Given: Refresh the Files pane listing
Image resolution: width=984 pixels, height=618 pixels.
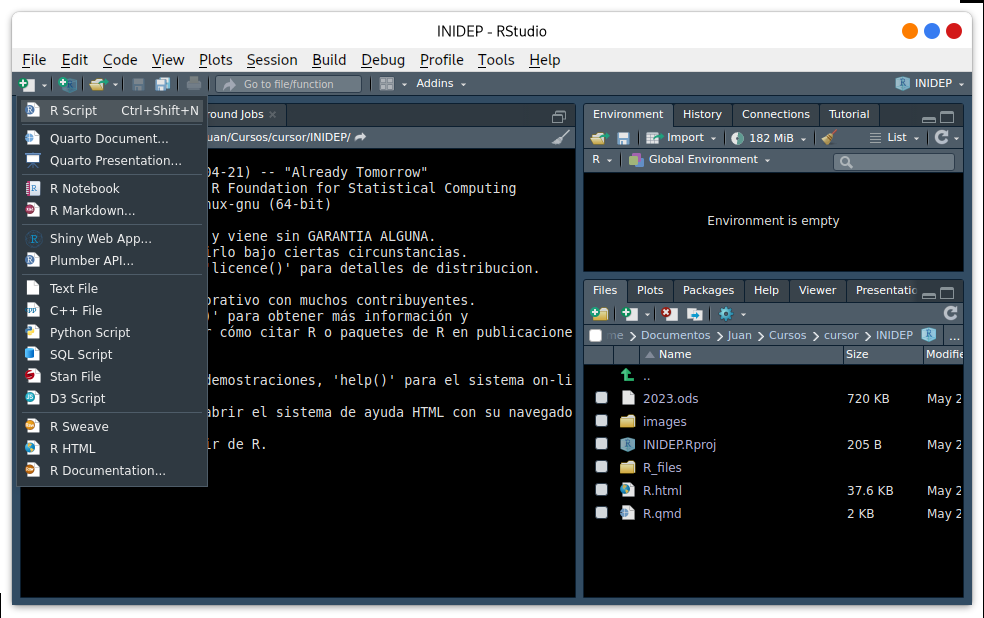Looking at the screenshot, I should point(950,313).
